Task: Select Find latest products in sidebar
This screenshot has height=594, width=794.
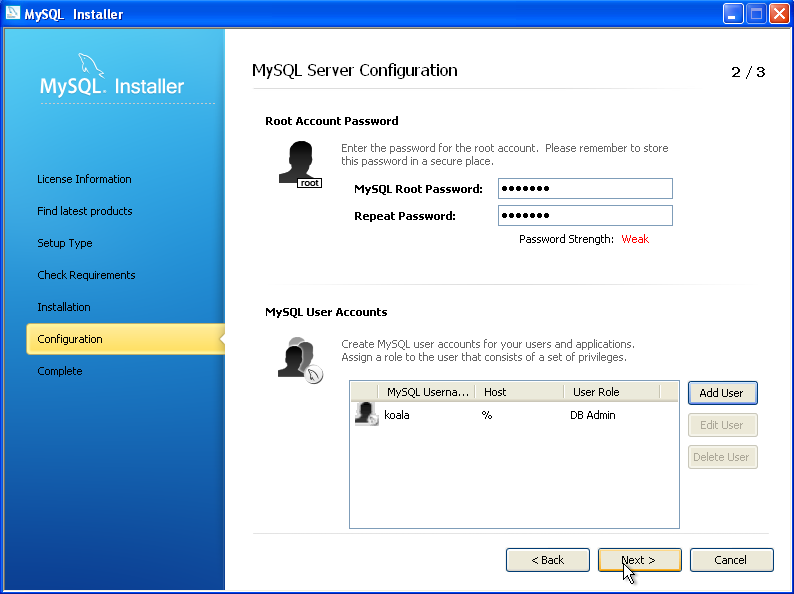Action: [x=85, y=211]
